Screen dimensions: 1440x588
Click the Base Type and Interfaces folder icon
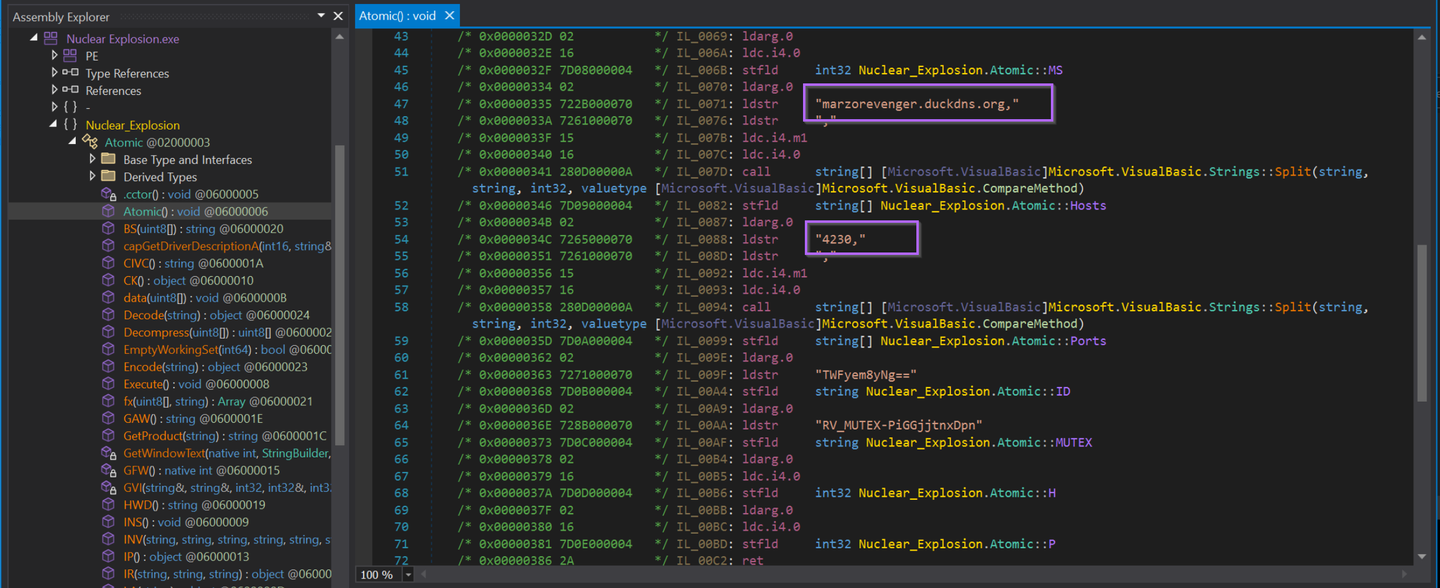pyautogui.click(x=109, y=160)
